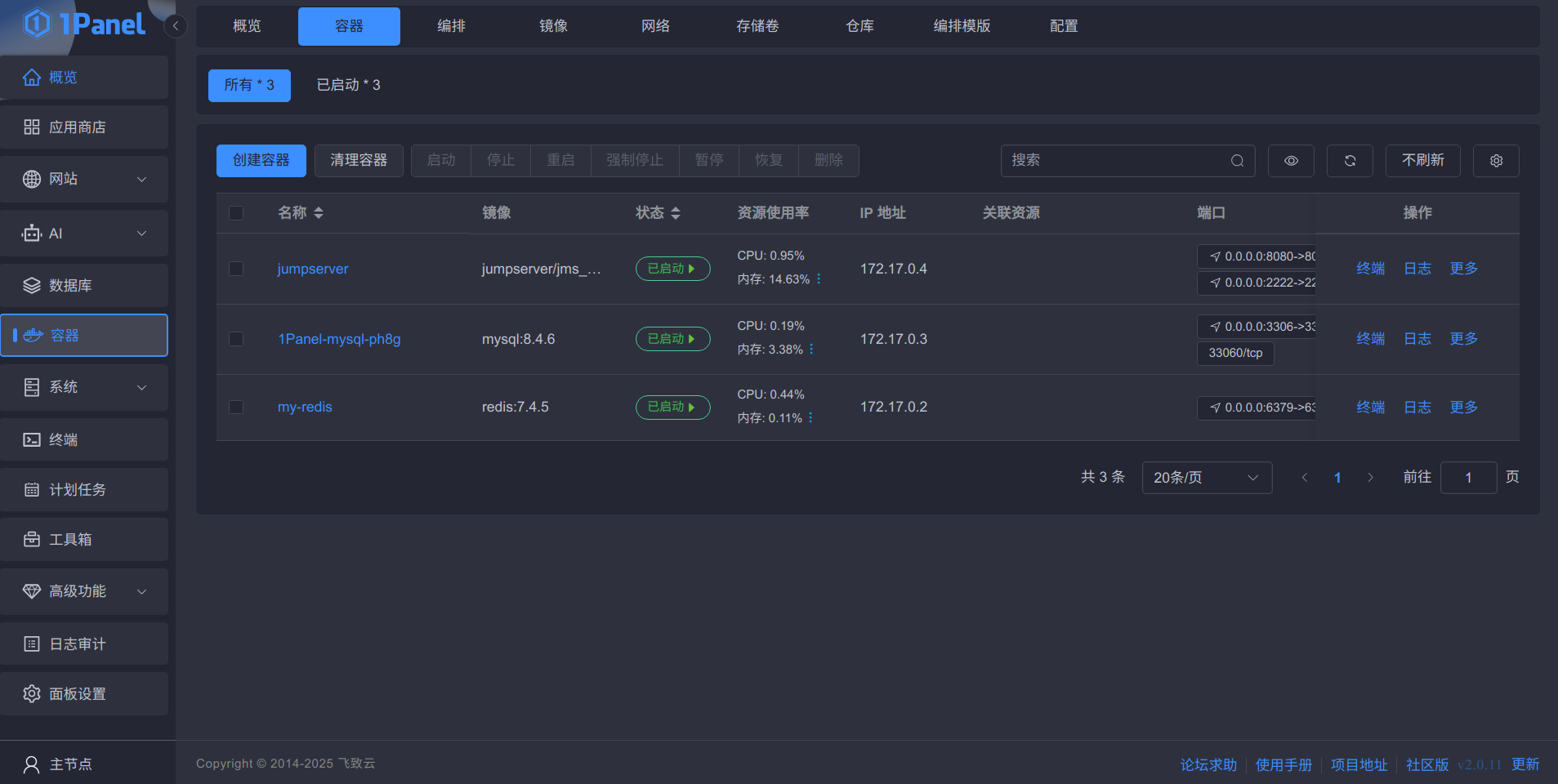Image resolution: width=1558 pixels, height=784 pixels.
Task: Switch to the 存储卷 tab
Action: 757,26
